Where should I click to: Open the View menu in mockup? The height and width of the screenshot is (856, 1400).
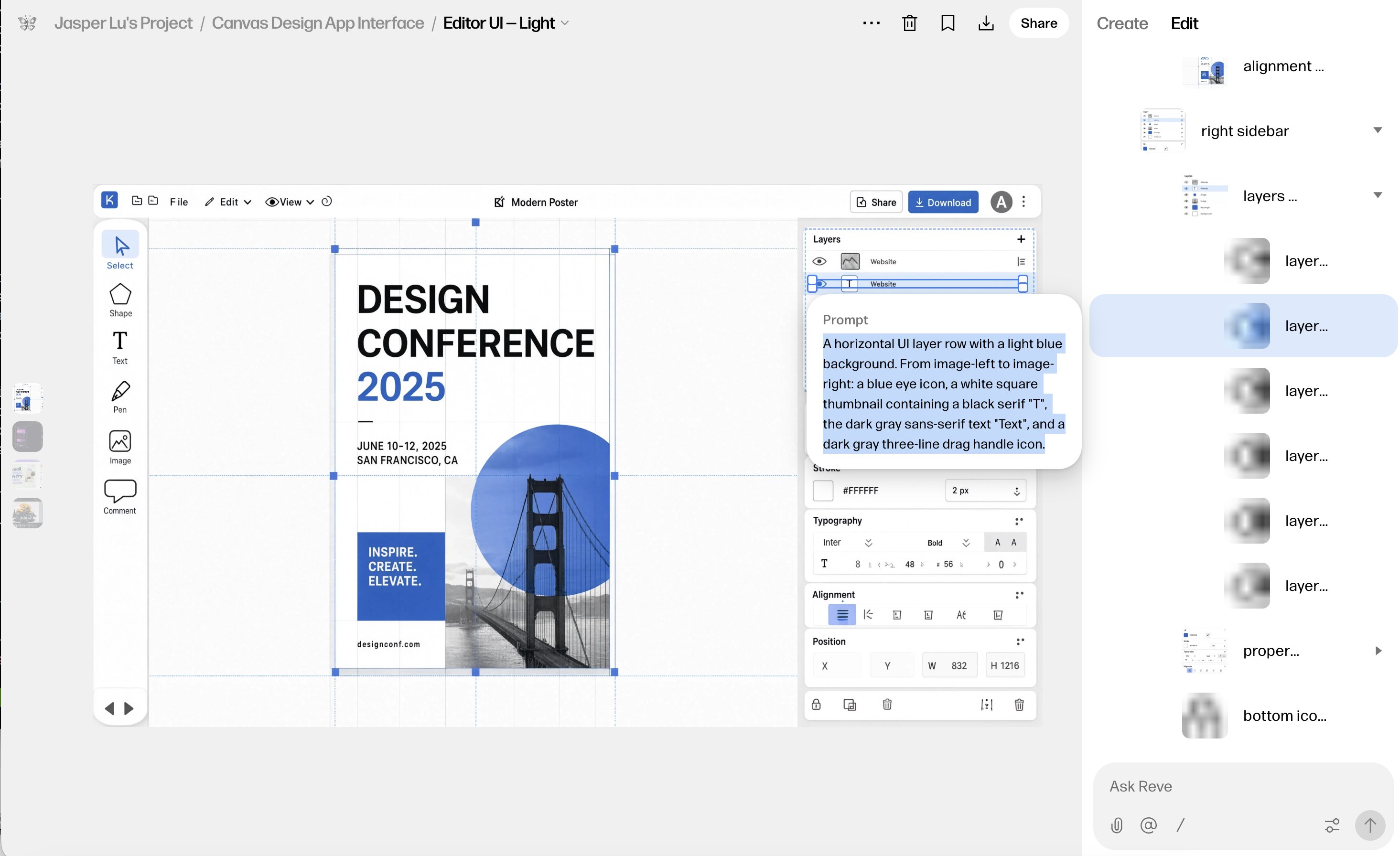click(290, 202)
